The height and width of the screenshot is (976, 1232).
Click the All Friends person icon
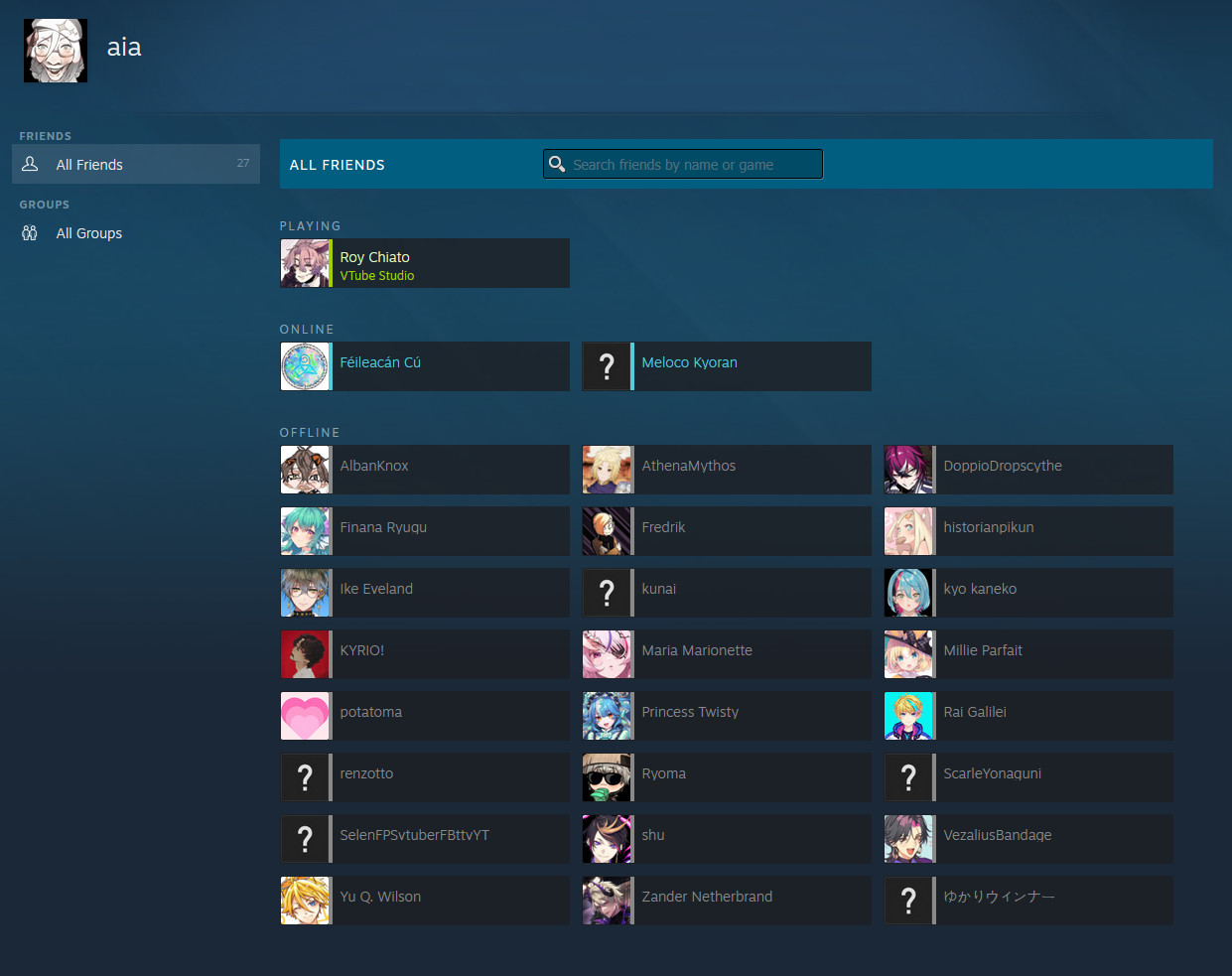point(30,164)
